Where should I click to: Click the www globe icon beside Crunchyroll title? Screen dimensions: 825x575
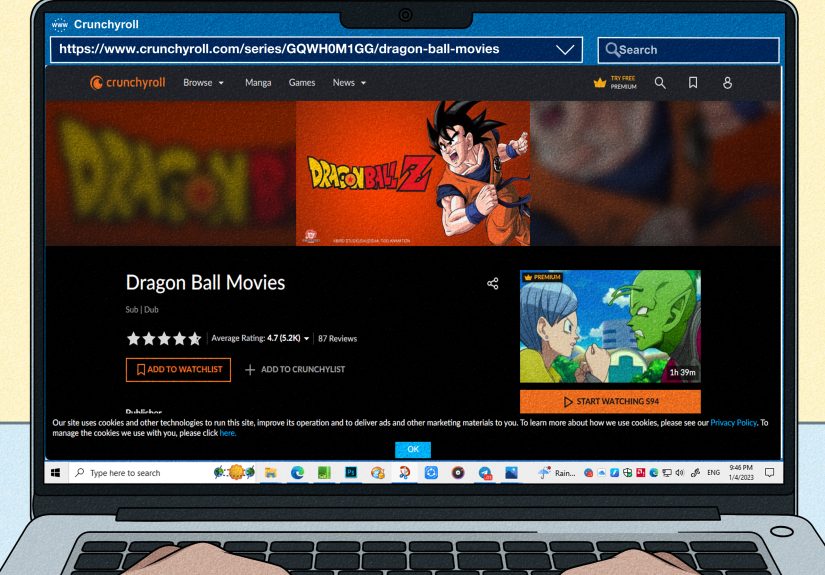point(59,24)
